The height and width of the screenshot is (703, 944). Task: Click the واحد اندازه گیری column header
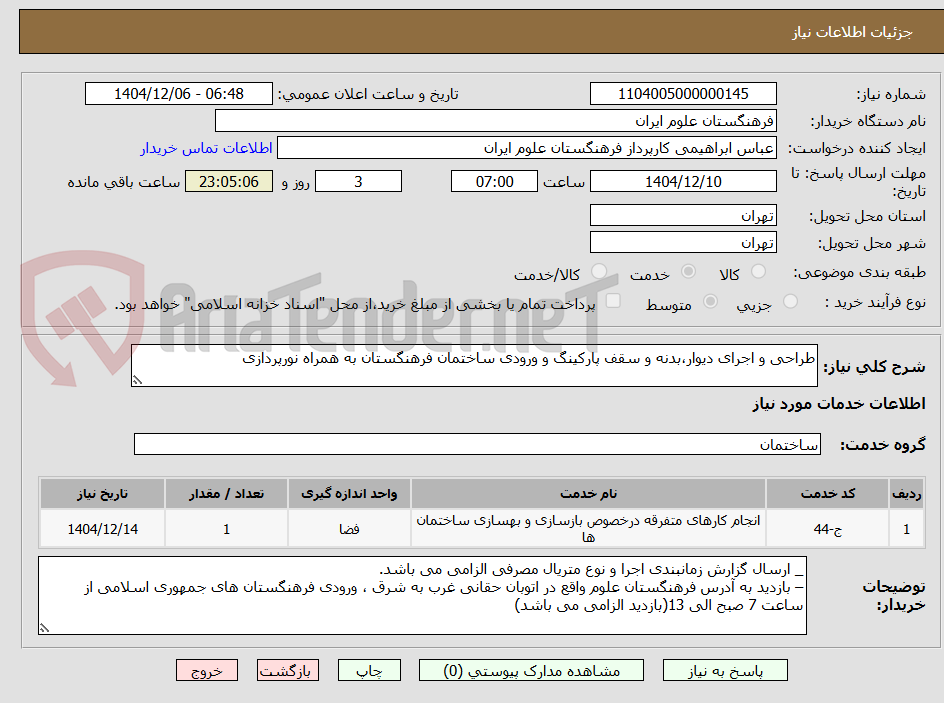[x=349, y=494]
